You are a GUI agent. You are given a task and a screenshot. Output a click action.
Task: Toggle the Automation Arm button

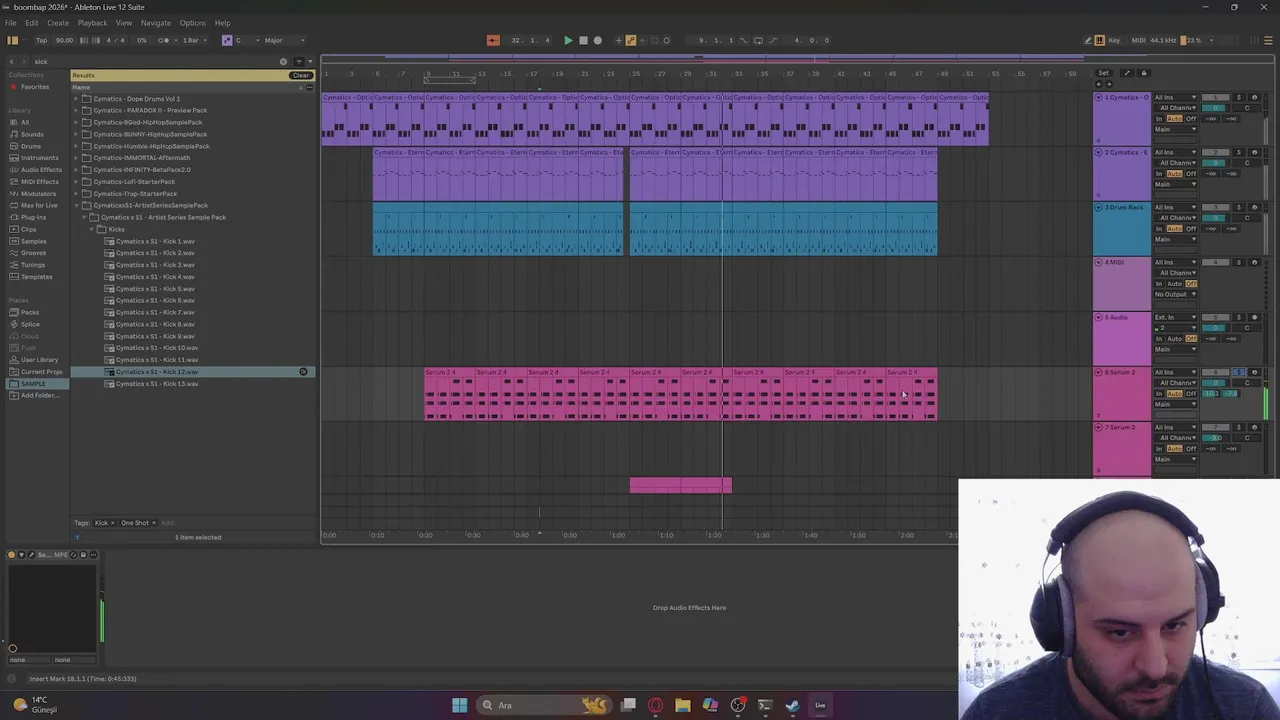[x=631, y=40]
